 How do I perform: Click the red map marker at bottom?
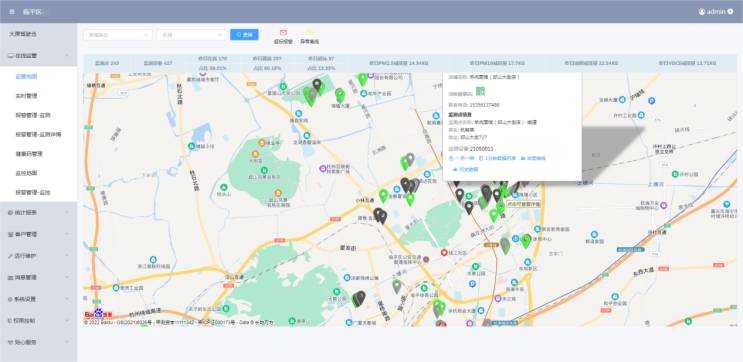pyautogui.click(x=441, y=324)
